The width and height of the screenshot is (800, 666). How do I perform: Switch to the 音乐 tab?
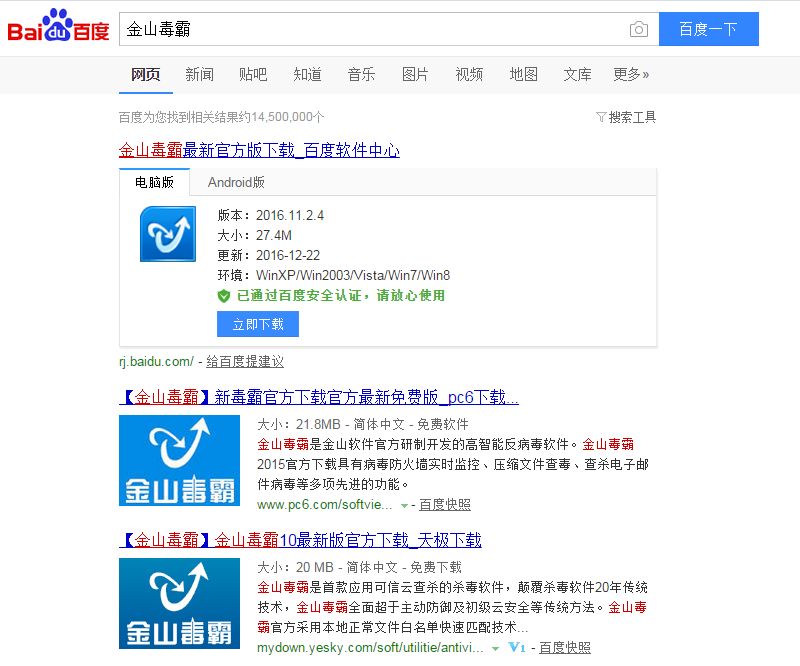coord(361,75)
